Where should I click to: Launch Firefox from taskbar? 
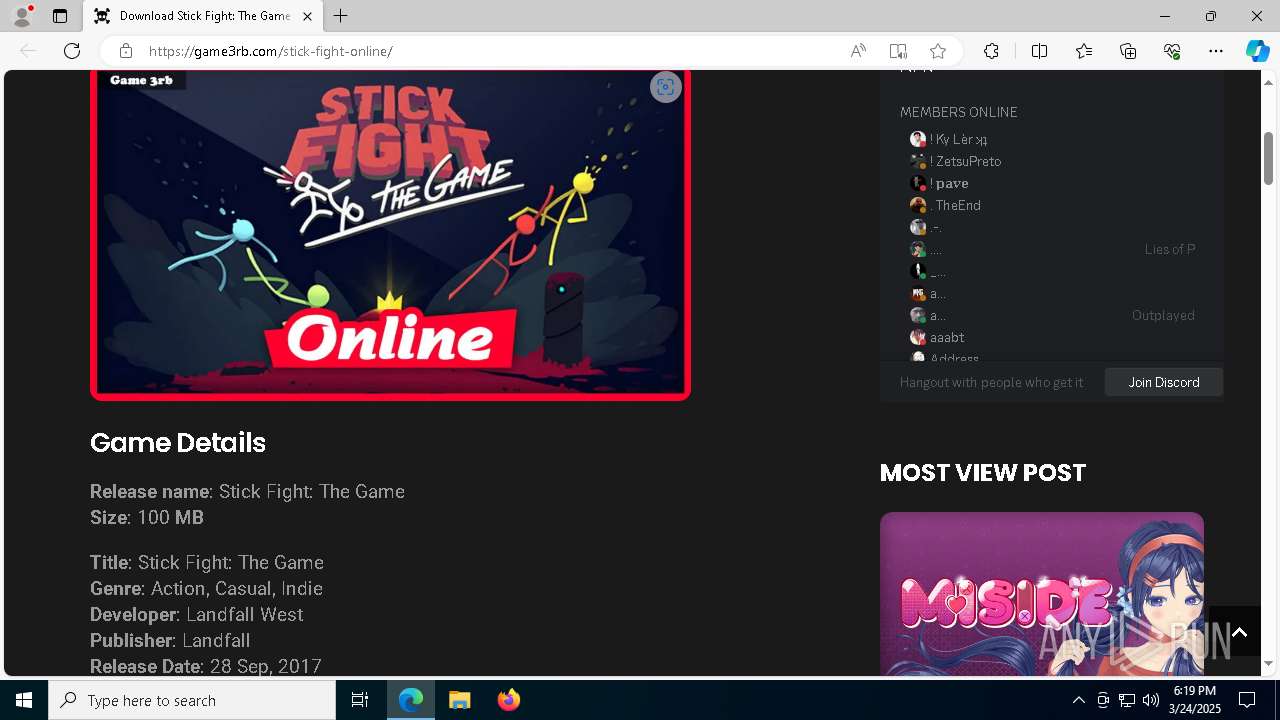tap(509, 700)
